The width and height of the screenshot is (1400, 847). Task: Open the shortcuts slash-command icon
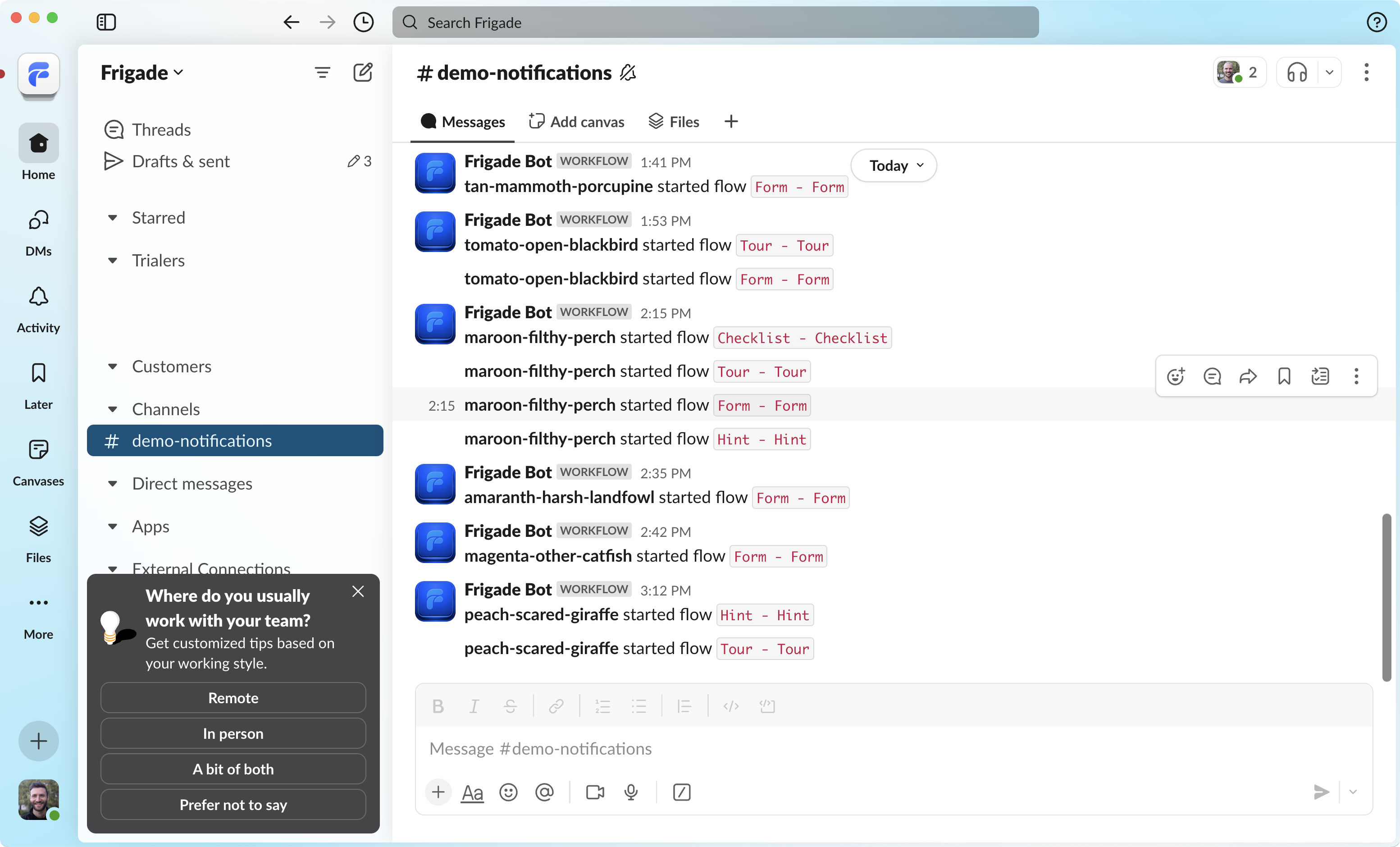[680, 791]
